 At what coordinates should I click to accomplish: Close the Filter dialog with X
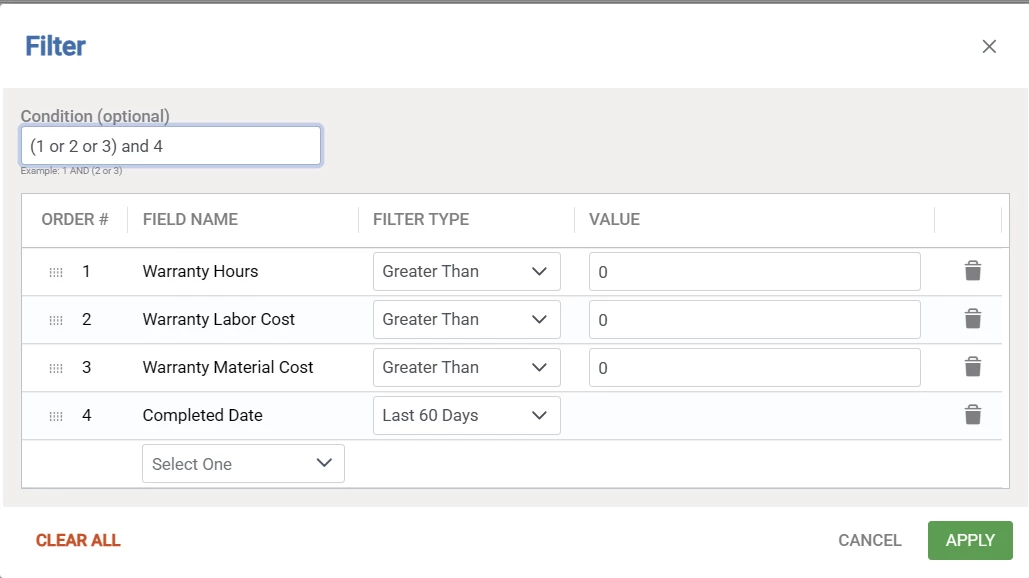(989, 46)
